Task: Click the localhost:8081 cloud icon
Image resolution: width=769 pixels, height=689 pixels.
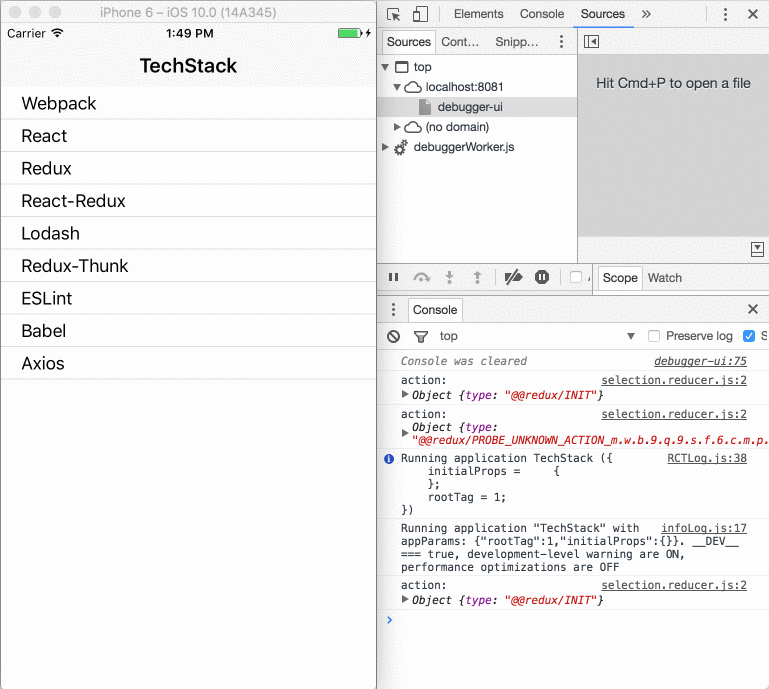Action: coord(412,87)
